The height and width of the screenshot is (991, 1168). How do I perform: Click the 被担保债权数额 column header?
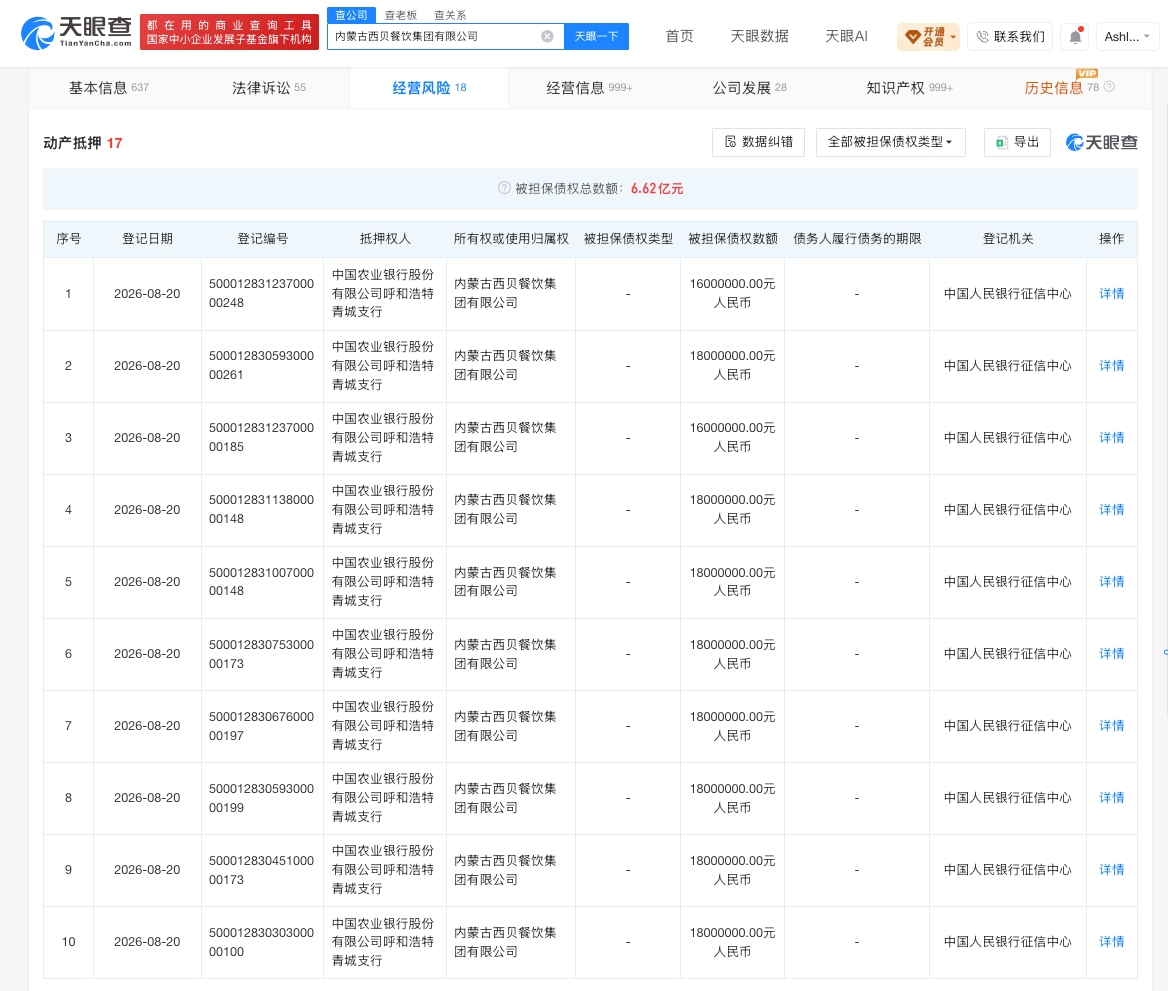tap(732, 238)
